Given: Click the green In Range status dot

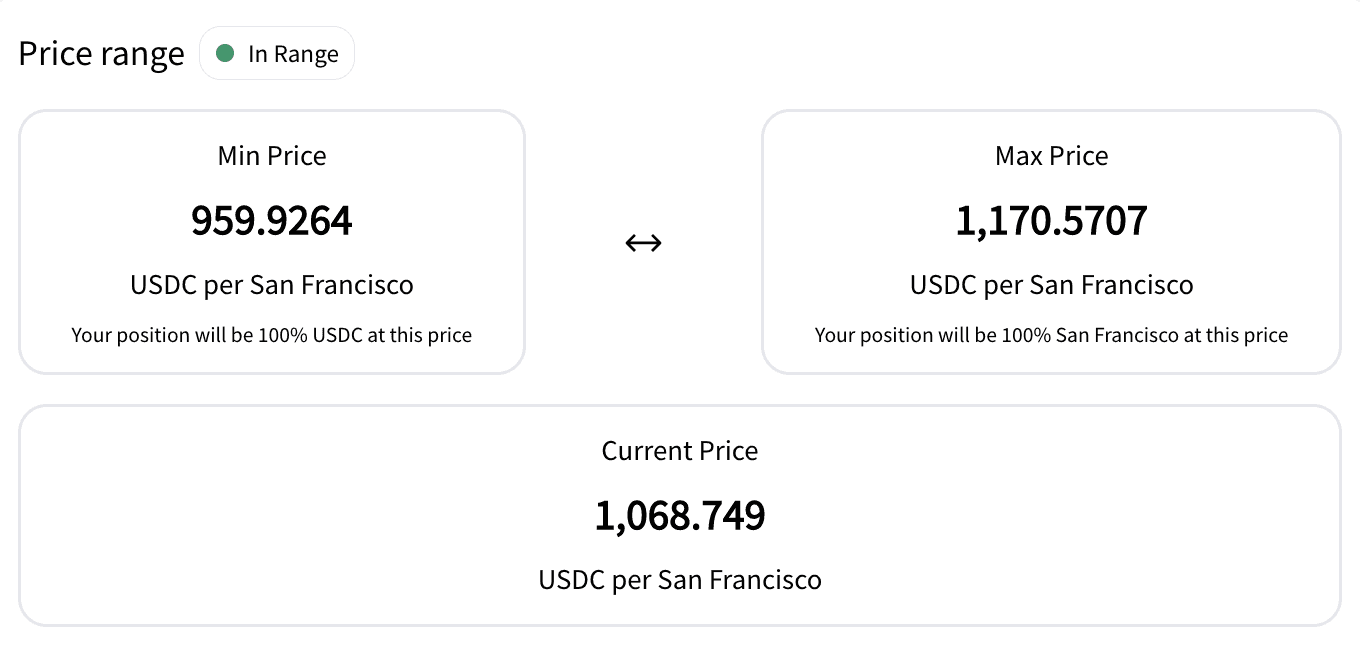Looking at the screenshot, I should pos(225,53).
